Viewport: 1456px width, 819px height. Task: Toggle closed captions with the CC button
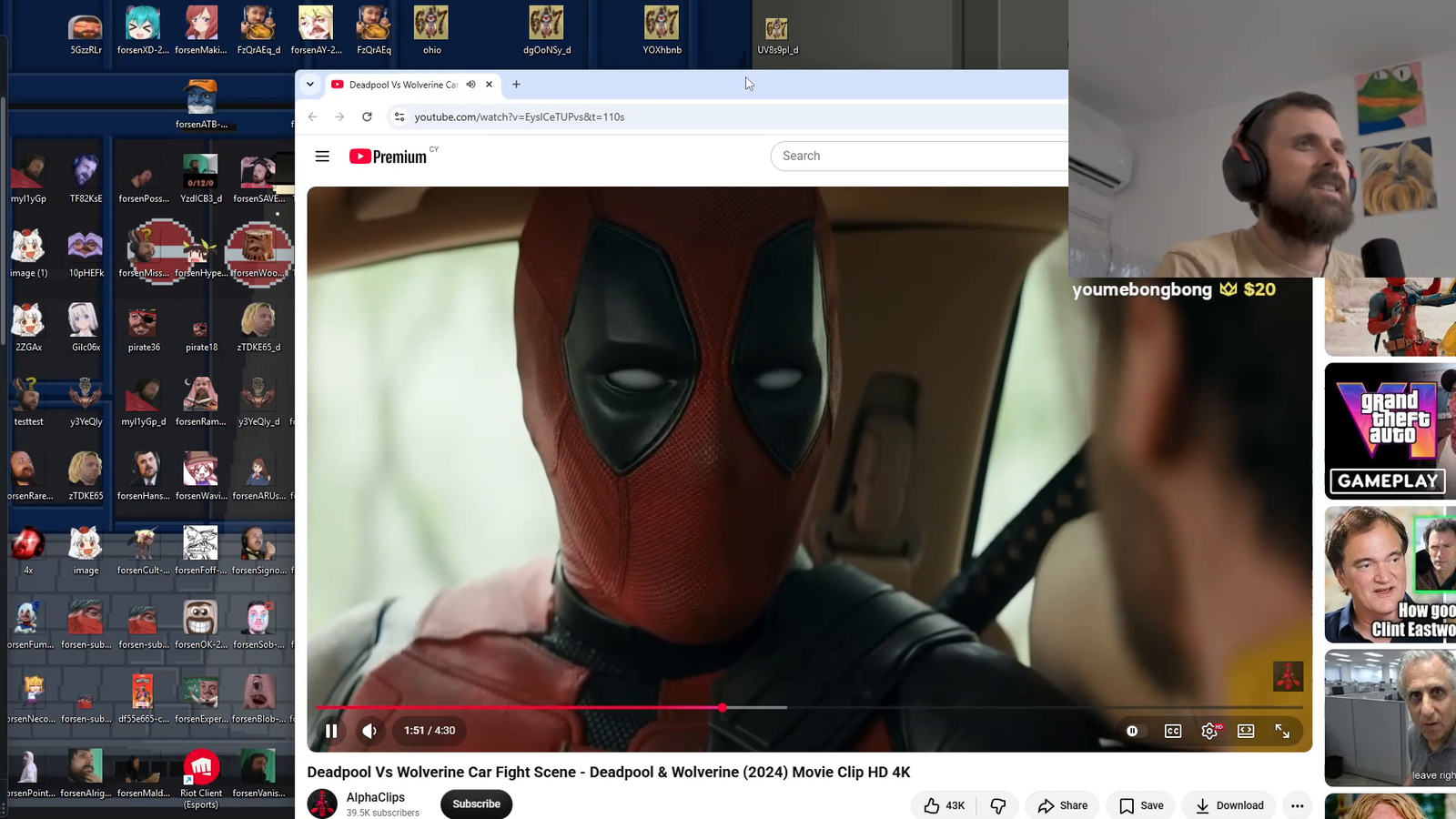(1173, 731)
